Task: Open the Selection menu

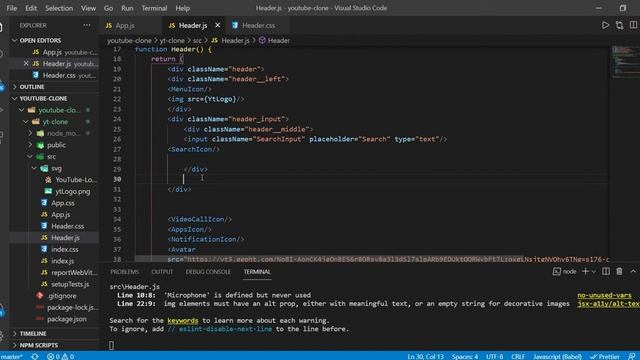Action: click(x=59, y=8)
